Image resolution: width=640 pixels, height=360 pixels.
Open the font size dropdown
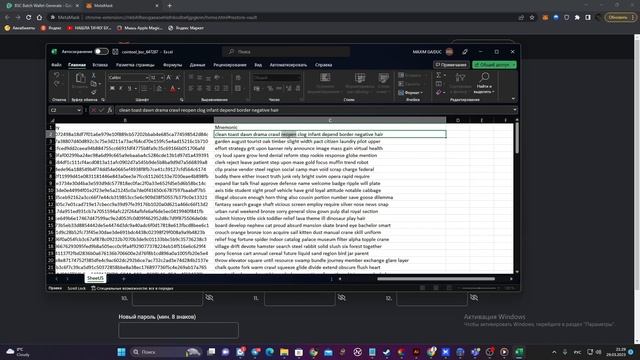pyautogui.click(x=162, y=78)
